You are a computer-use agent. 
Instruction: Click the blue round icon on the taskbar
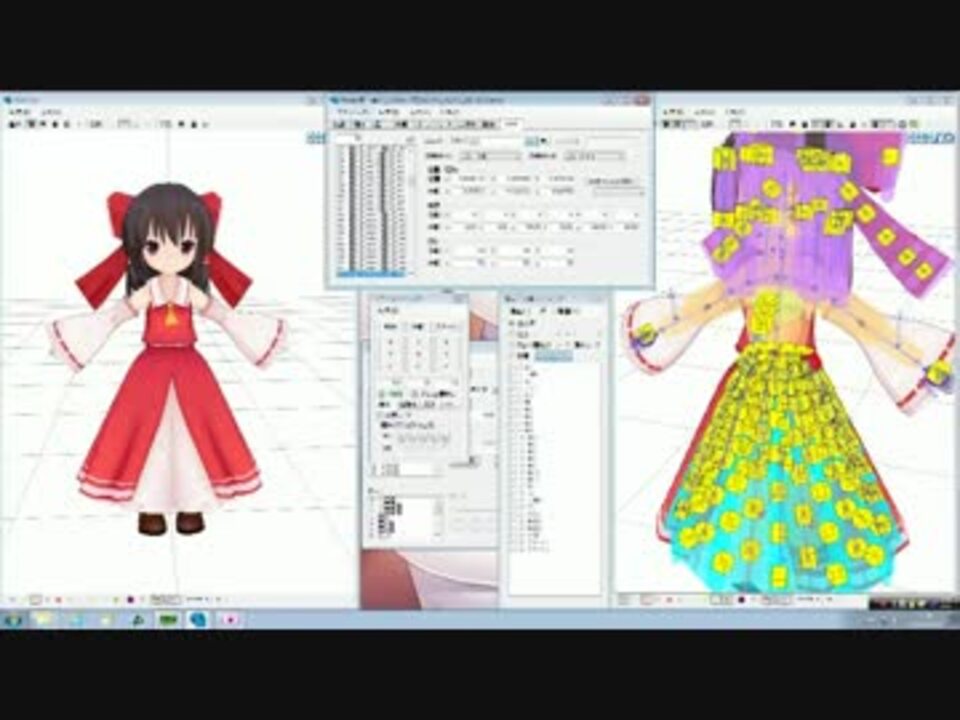click(198, 620)
